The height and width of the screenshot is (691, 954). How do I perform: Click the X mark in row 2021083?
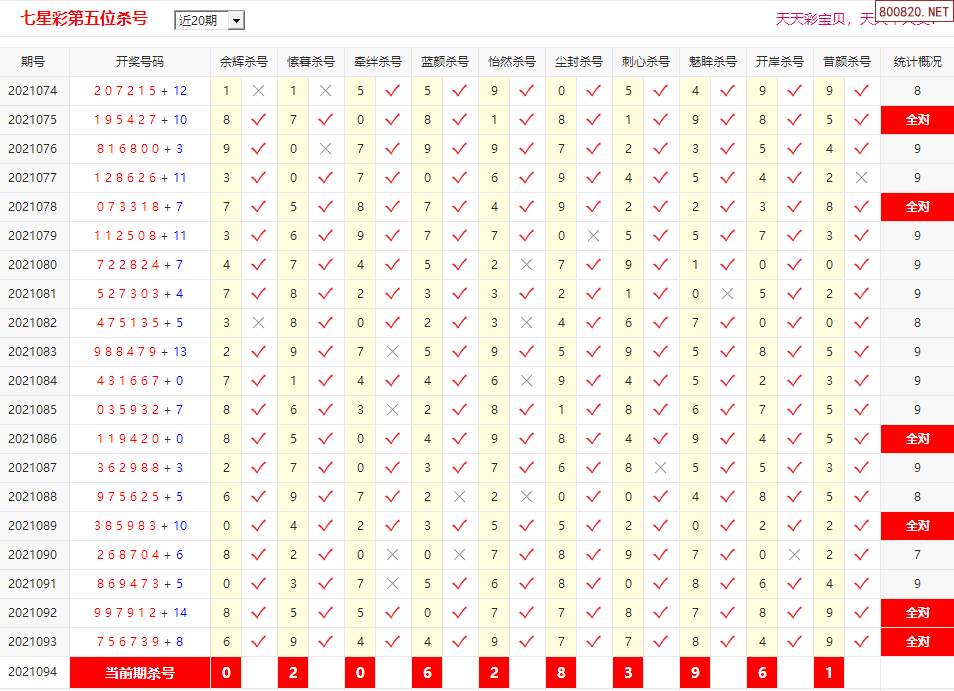(392, 352)
